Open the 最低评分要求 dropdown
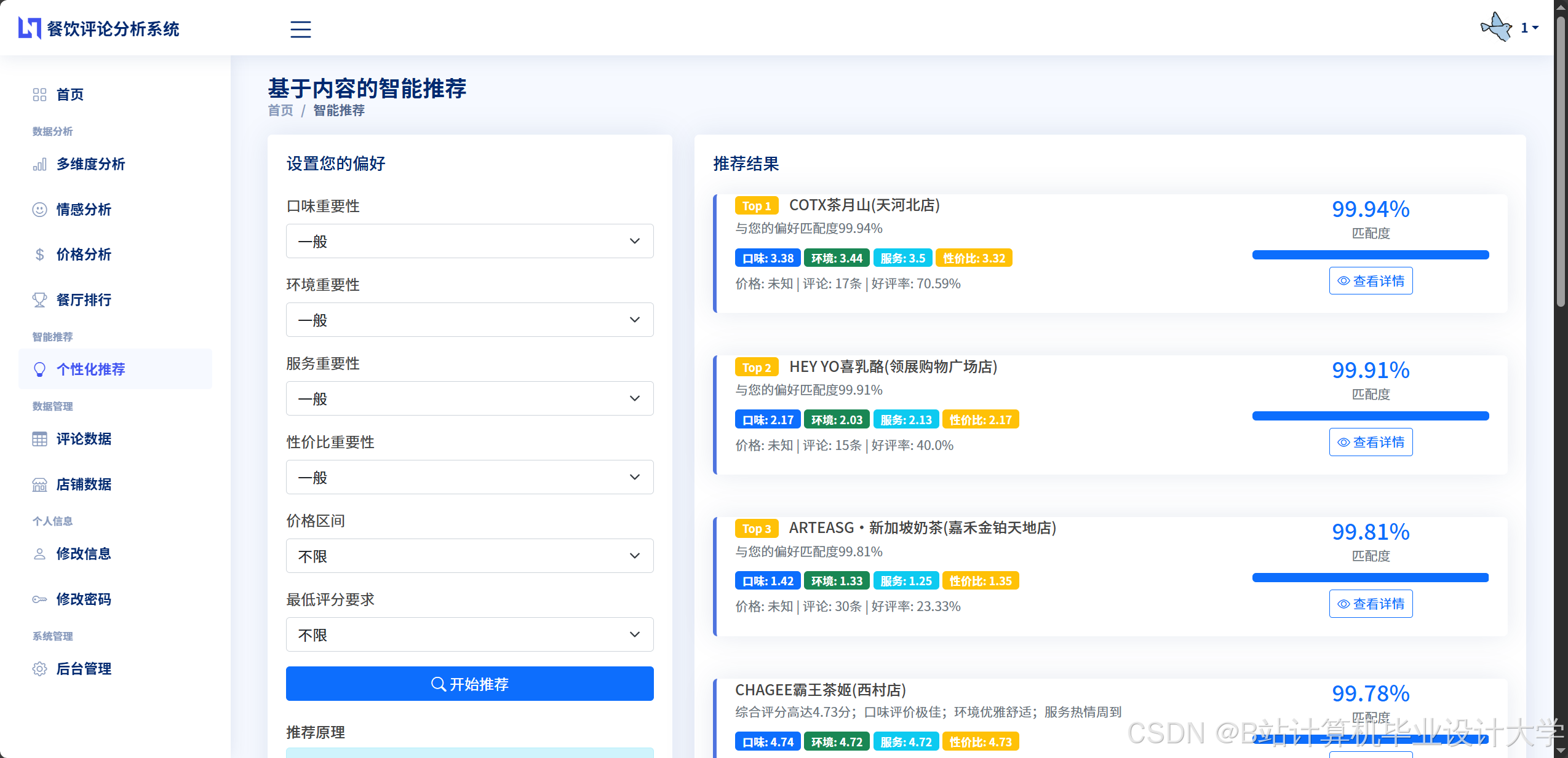Screen dimensions: 1568x758 (469, 634)
